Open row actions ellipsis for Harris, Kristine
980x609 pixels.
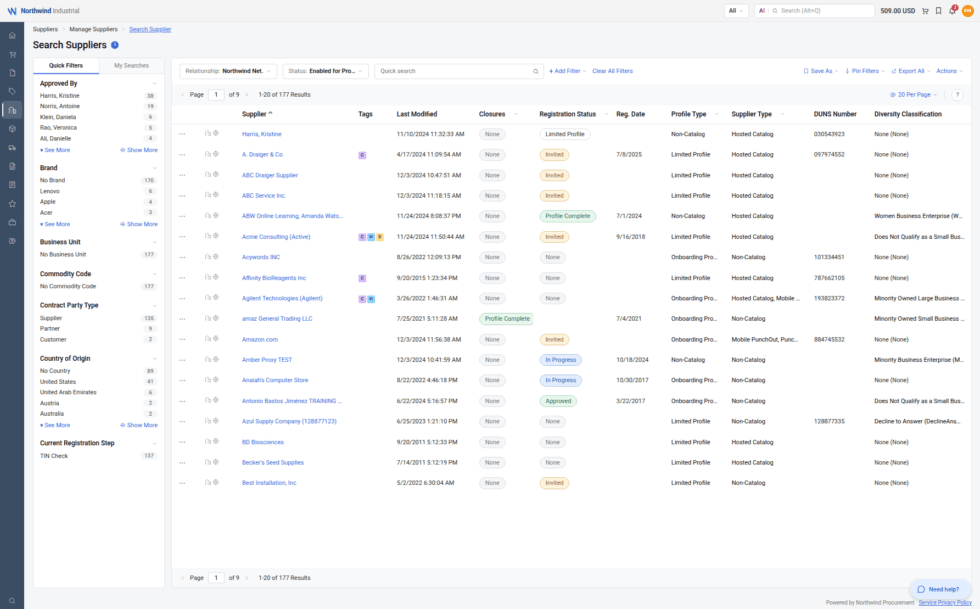point(182,134)
